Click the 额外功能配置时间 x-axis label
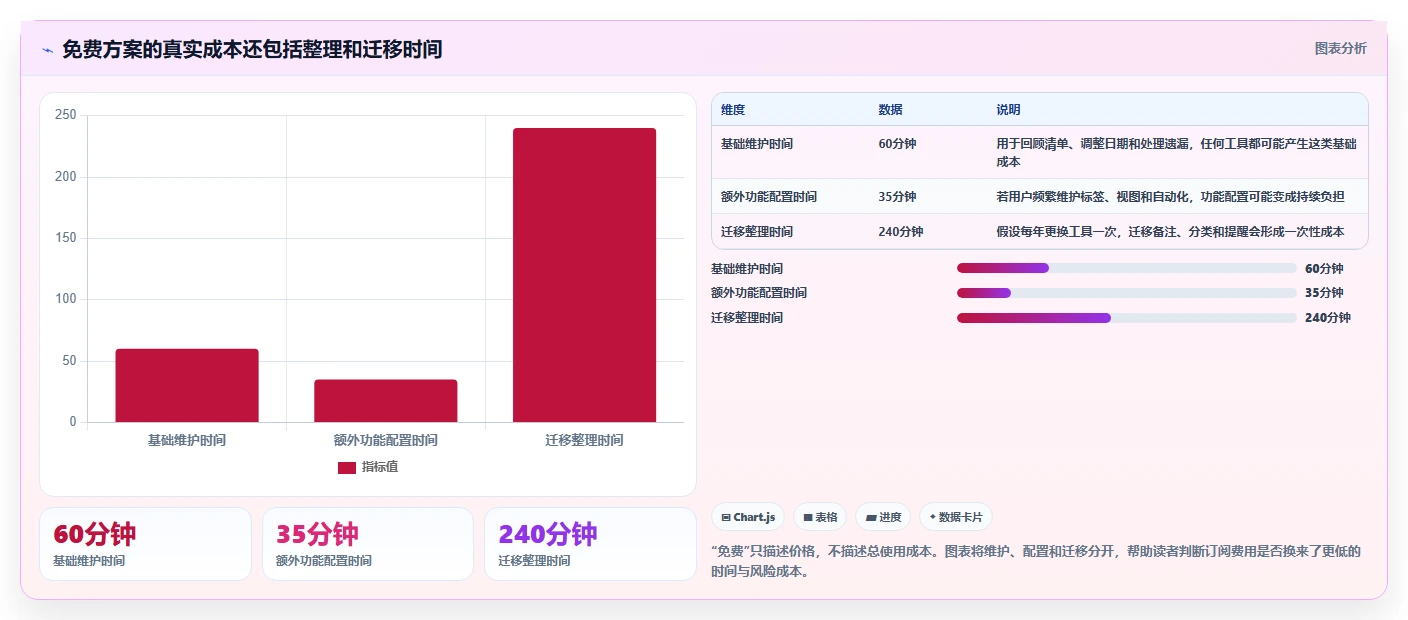This screenshot has height=620, width=1408. [386, 440]
